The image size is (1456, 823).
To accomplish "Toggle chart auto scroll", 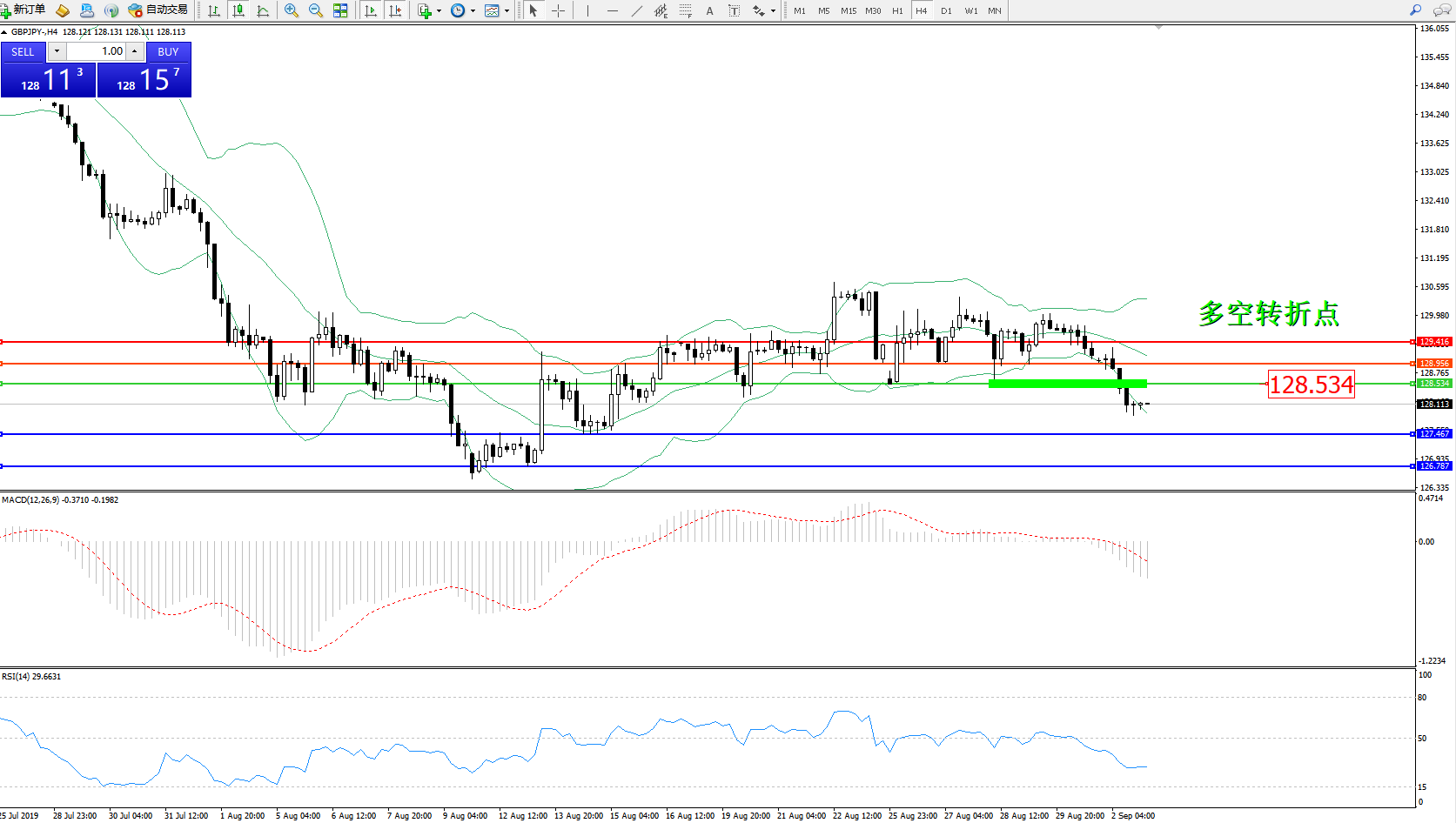I will [371, 10].
